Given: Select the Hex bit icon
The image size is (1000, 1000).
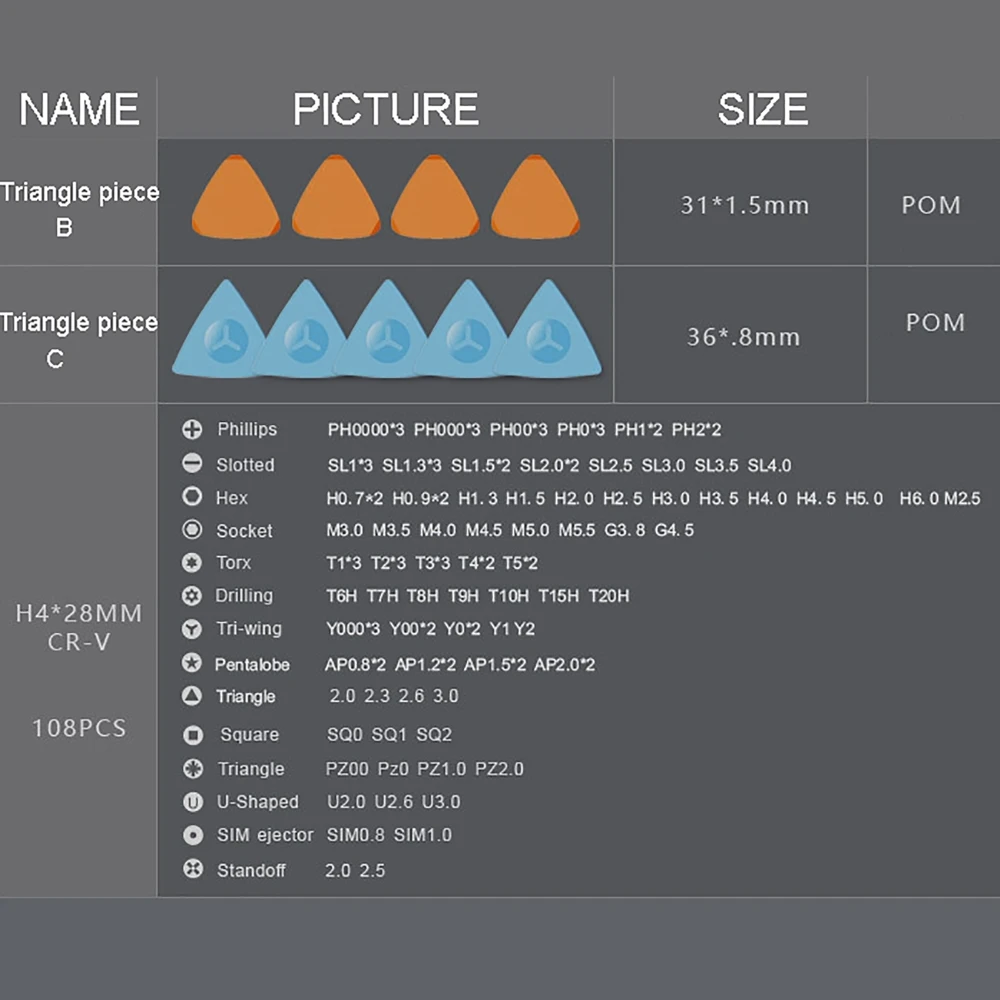Looking at the screenshot, I should 192,497.
